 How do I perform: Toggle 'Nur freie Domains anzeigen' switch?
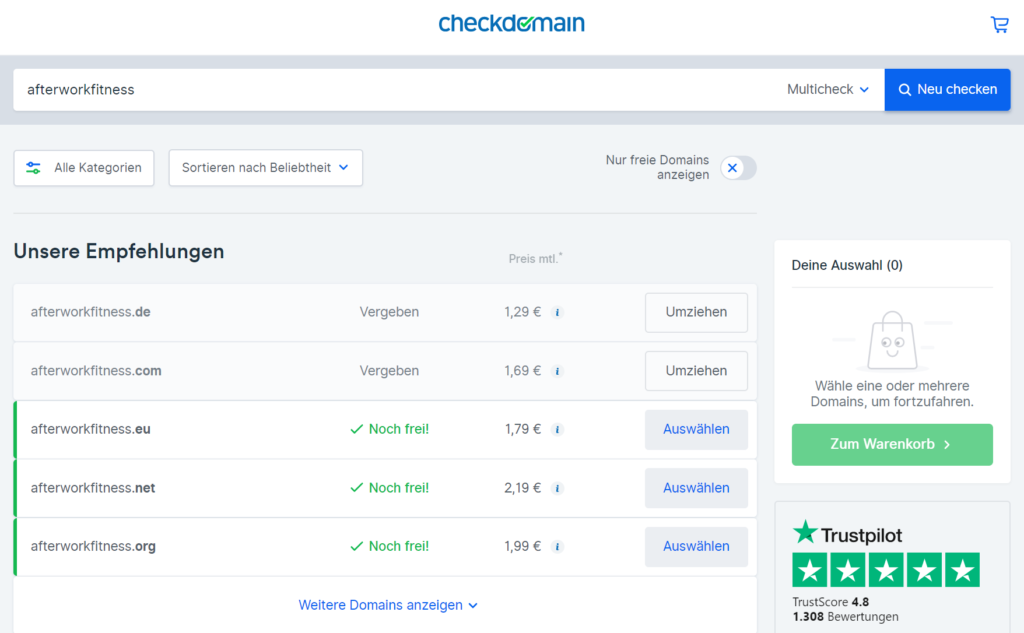pyautogui.click(x=738, y=168)
